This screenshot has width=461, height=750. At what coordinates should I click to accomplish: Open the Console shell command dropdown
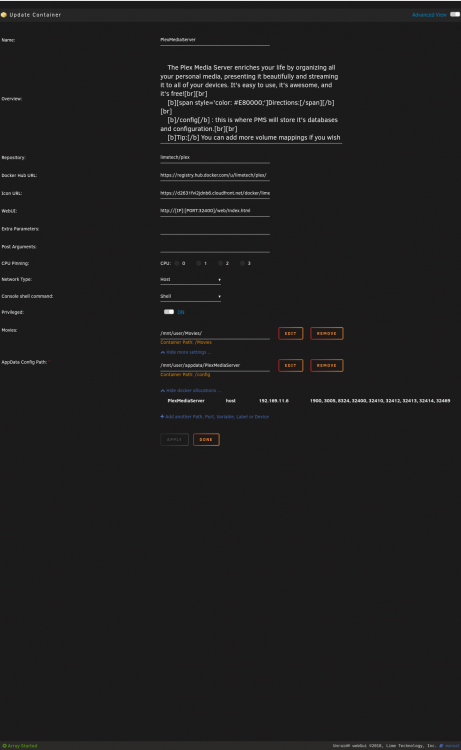point(190,297)
